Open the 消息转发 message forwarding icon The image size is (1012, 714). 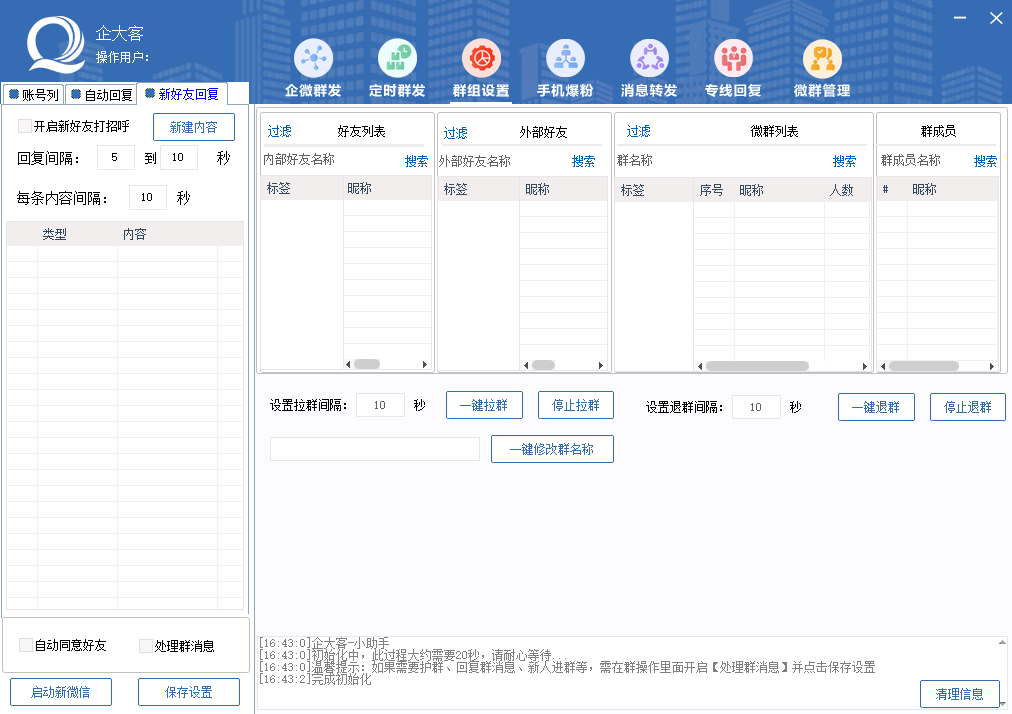[x=649, y=60]
